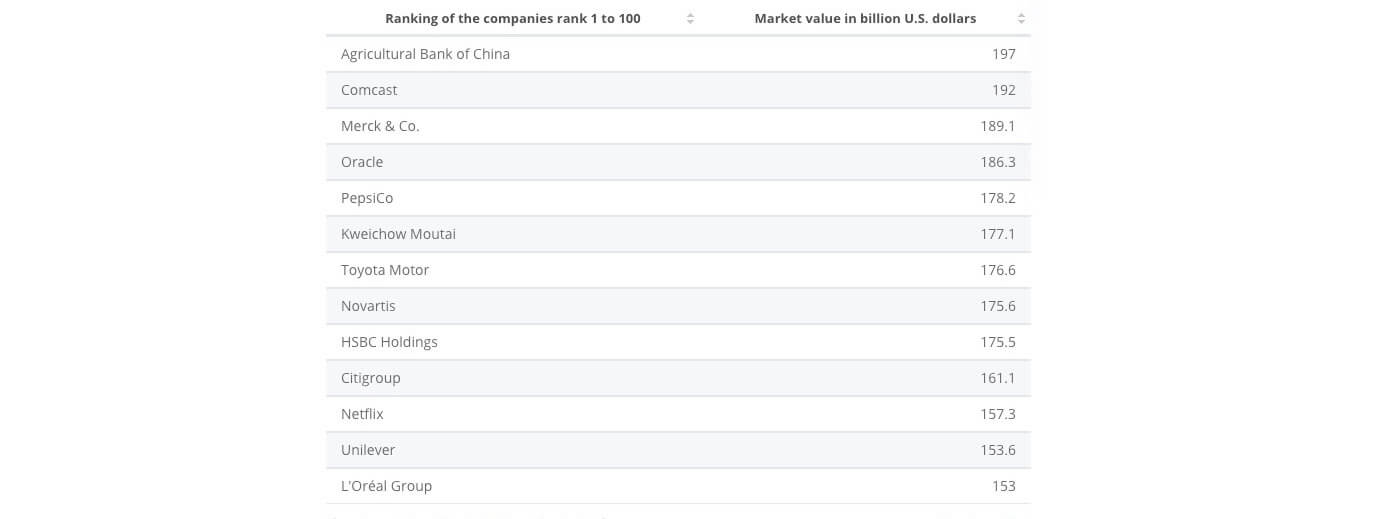Select the Comcast row
Image resolution: width=1400 pixels, height=519 pixels.
(x=678, y=90)
